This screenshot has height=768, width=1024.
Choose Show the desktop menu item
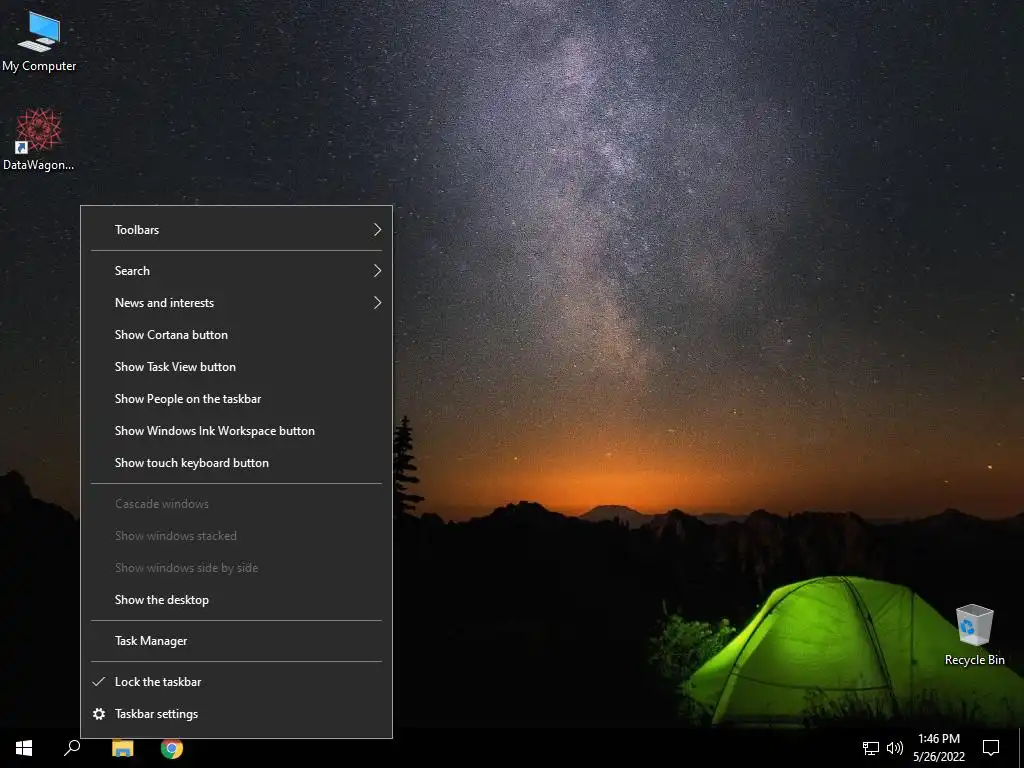pyautogui.click(x=236, y=600)
